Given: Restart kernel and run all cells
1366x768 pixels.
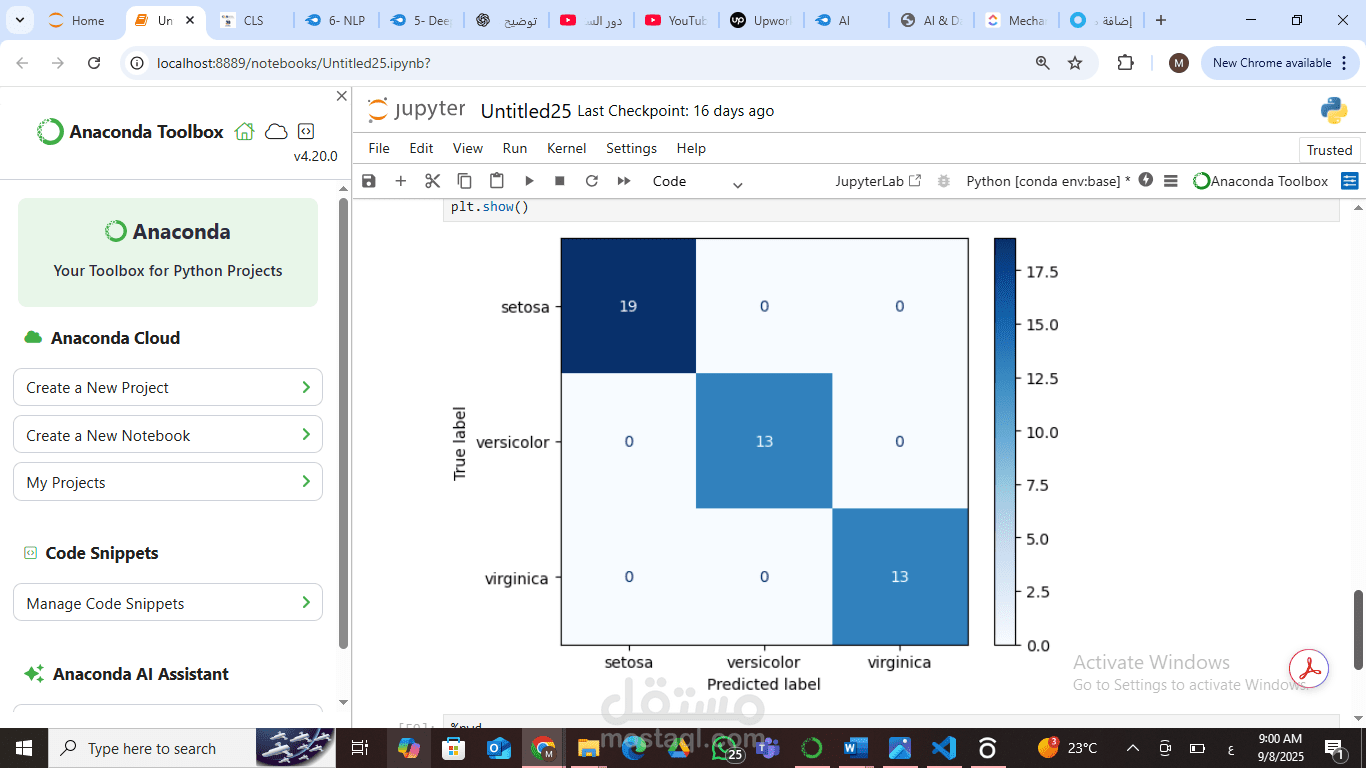Looking at the screenshot, I should click(x=623, y=181).
